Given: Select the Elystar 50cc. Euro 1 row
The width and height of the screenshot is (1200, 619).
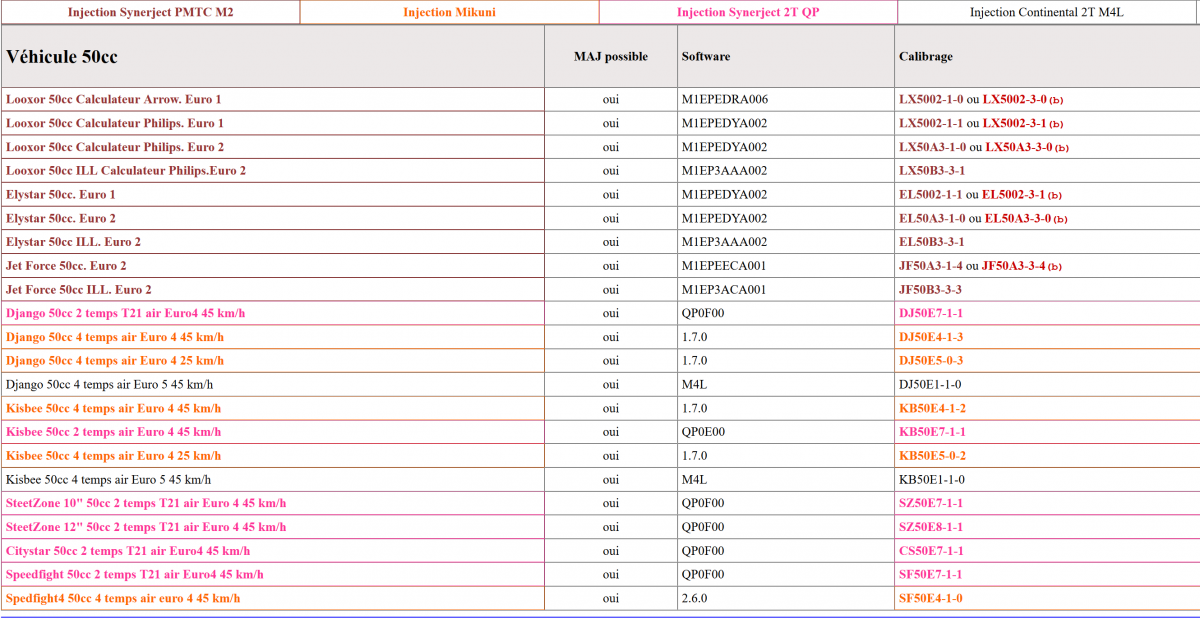Looking at the screenshot, I should click(x=61, y=195).
